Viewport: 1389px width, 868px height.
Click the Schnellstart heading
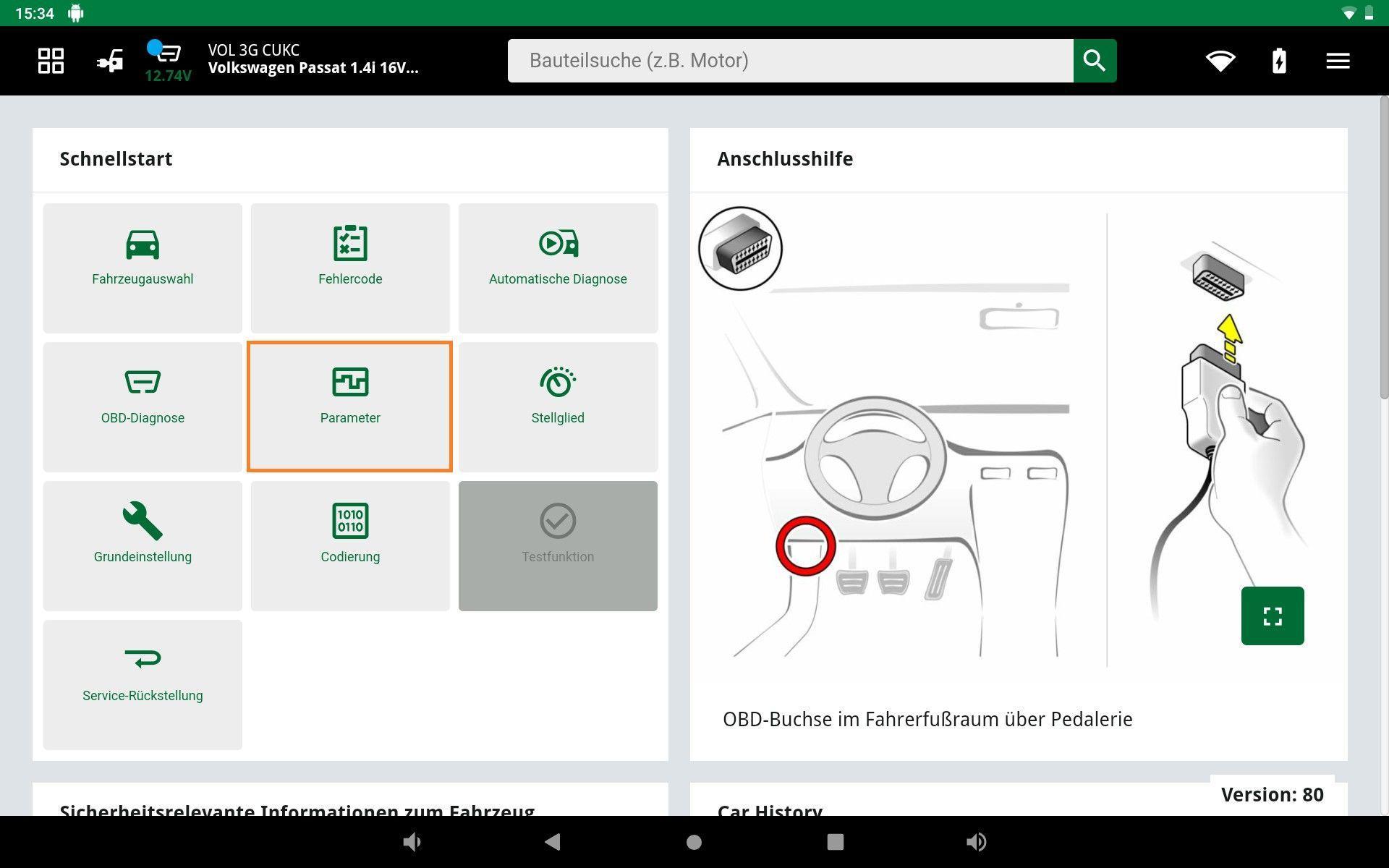pos(116,159)
